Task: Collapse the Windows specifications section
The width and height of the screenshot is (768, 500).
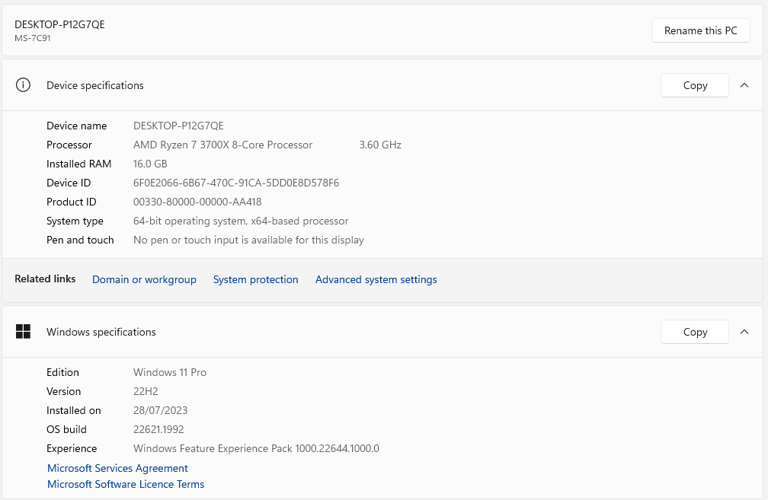Action: (744, 332)
